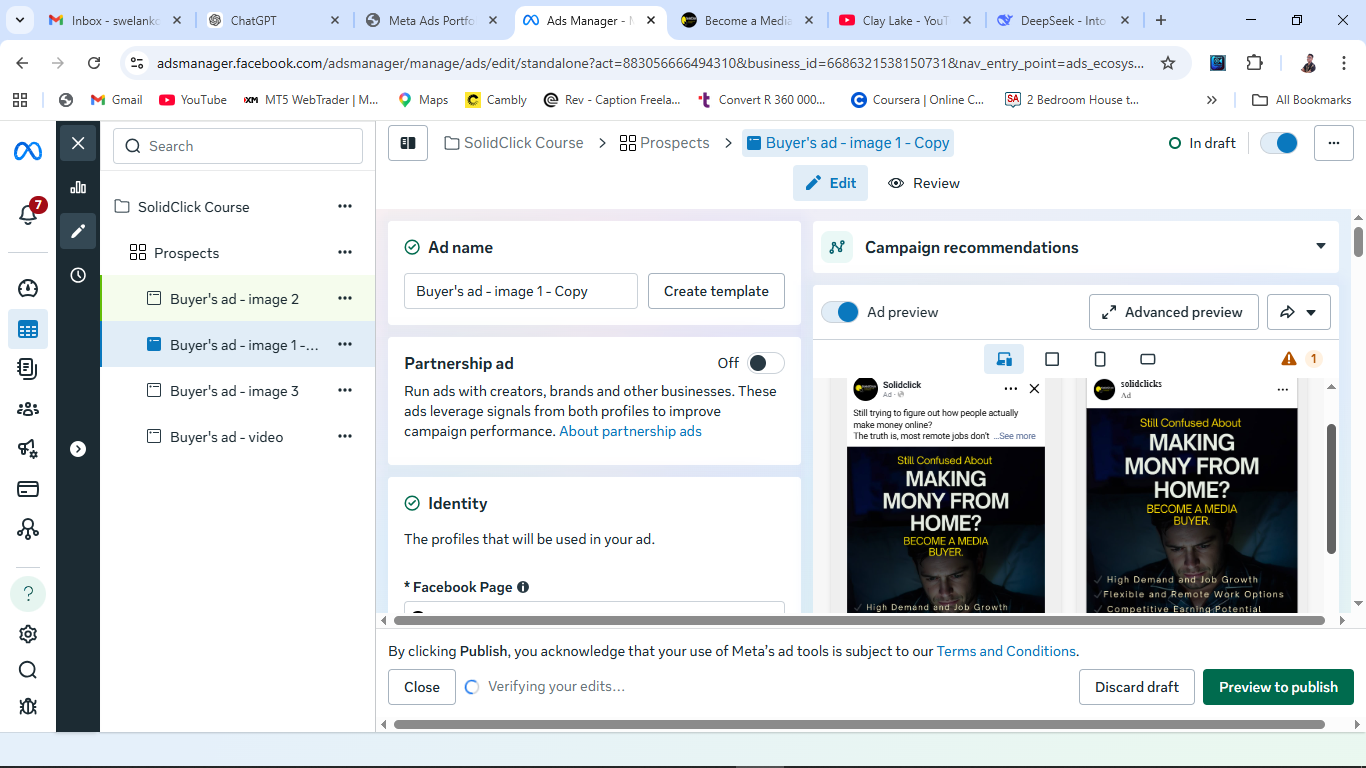Click the Advanced preview button
This screenshot has height=768, width=1366.
[1172, 312]
